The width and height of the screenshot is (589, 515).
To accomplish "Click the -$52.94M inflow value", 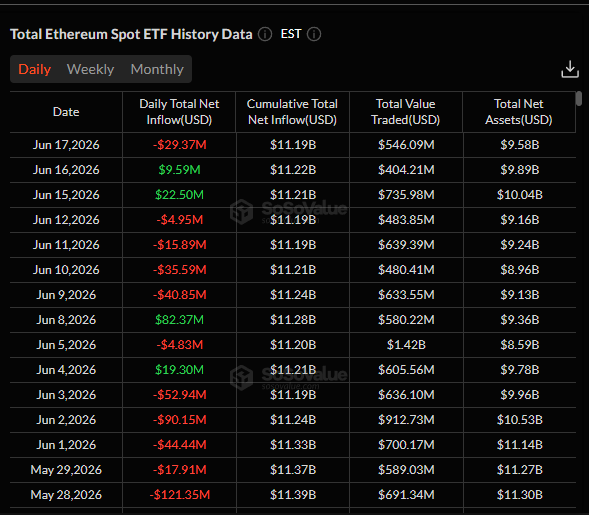I will coord(180,395).
